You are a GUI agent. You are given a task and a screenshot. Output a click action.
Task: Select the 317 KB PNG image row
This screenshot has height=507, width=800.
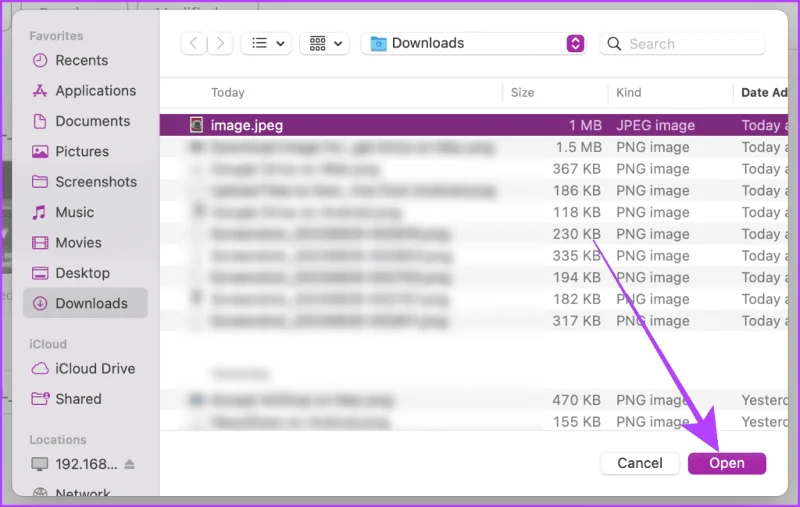[473, 321]
